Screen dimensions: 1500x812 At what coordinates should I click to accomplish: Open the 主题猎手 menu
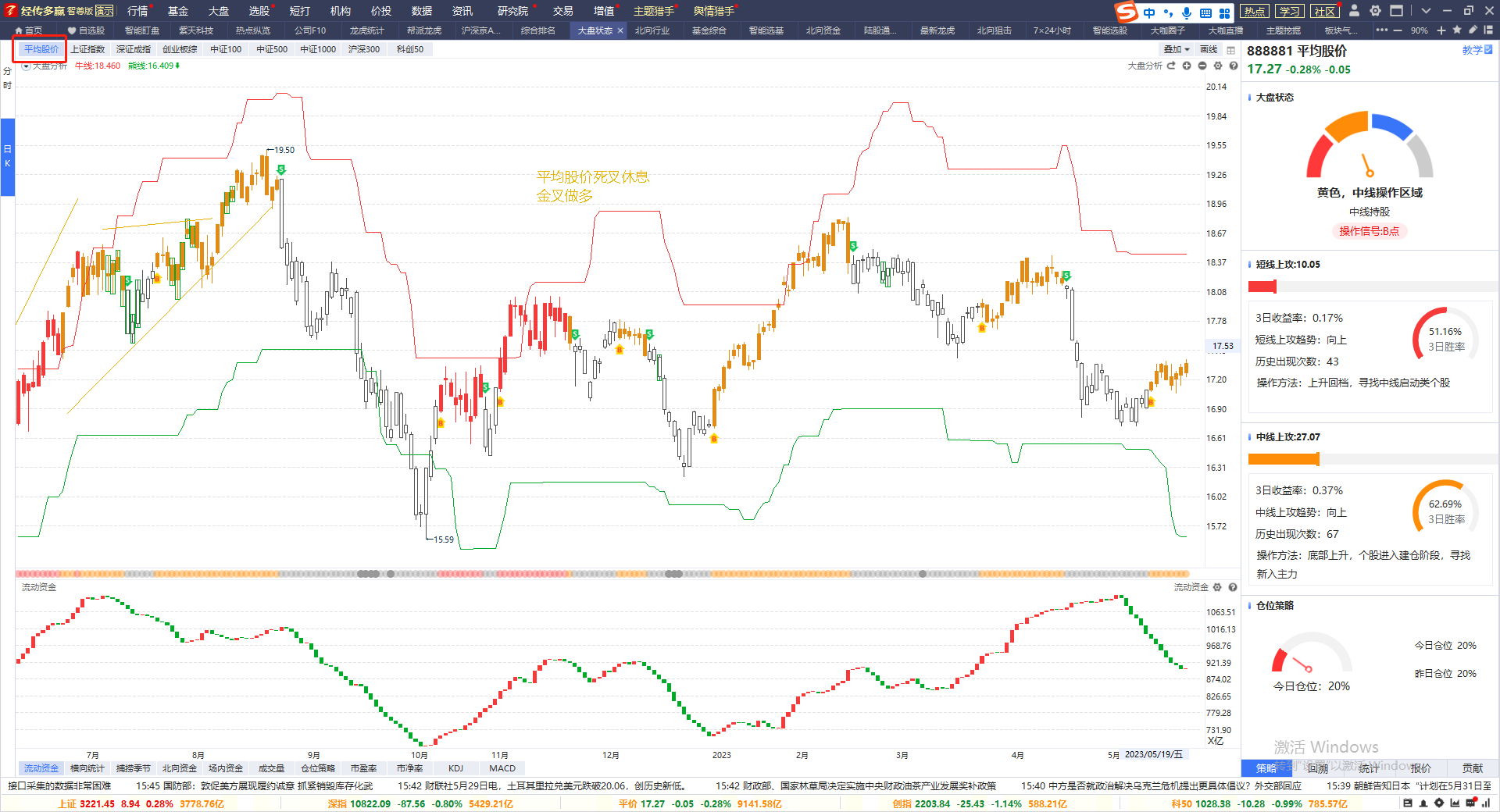pos(653,11)
